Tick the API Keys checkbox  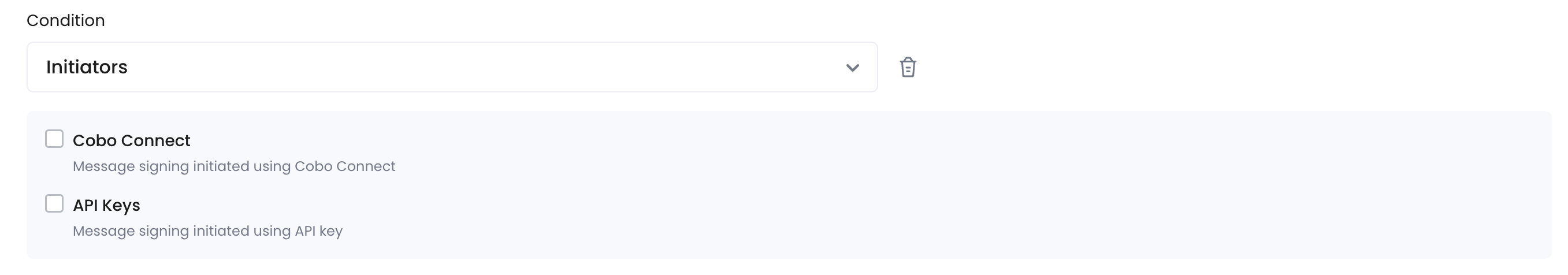click(54, 203)
